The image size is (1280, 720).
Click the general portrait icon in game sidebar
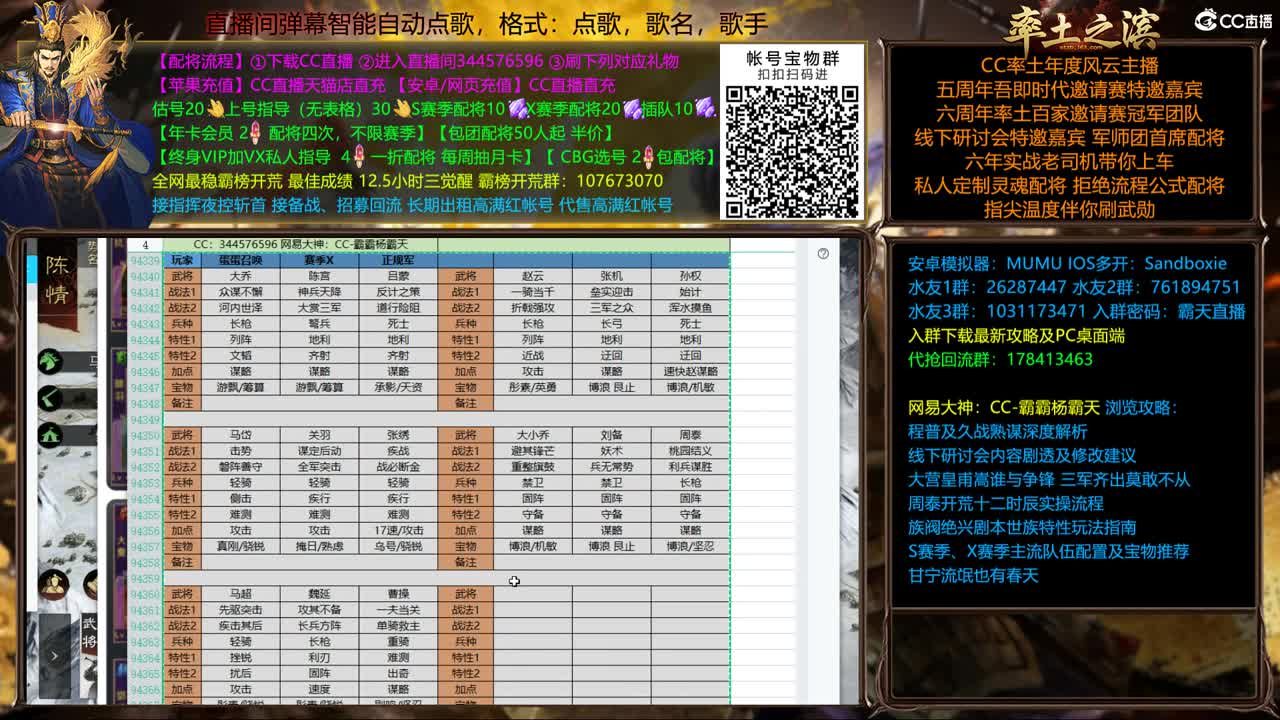53,584
